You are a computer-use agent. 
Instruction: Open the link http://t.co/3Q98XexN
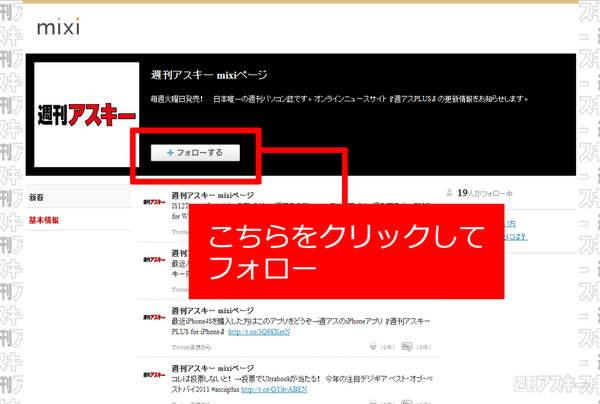259,332
